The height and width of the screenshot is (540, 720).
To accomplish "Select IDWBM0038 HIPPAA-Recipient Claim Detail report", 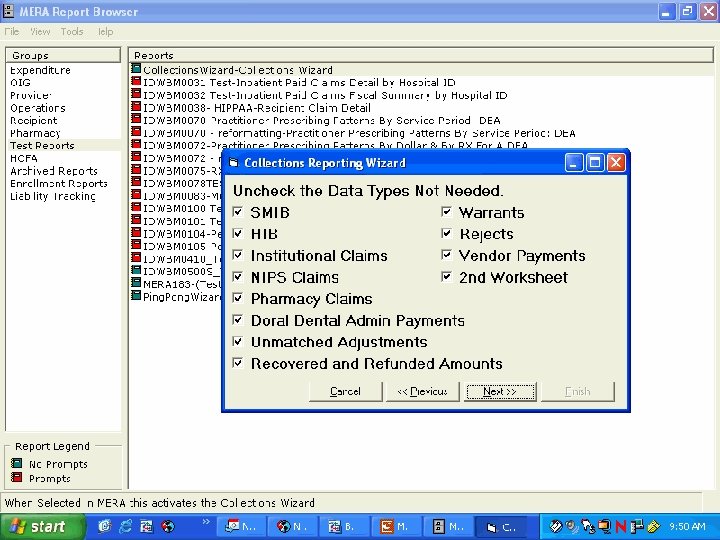I will [257, 108].
